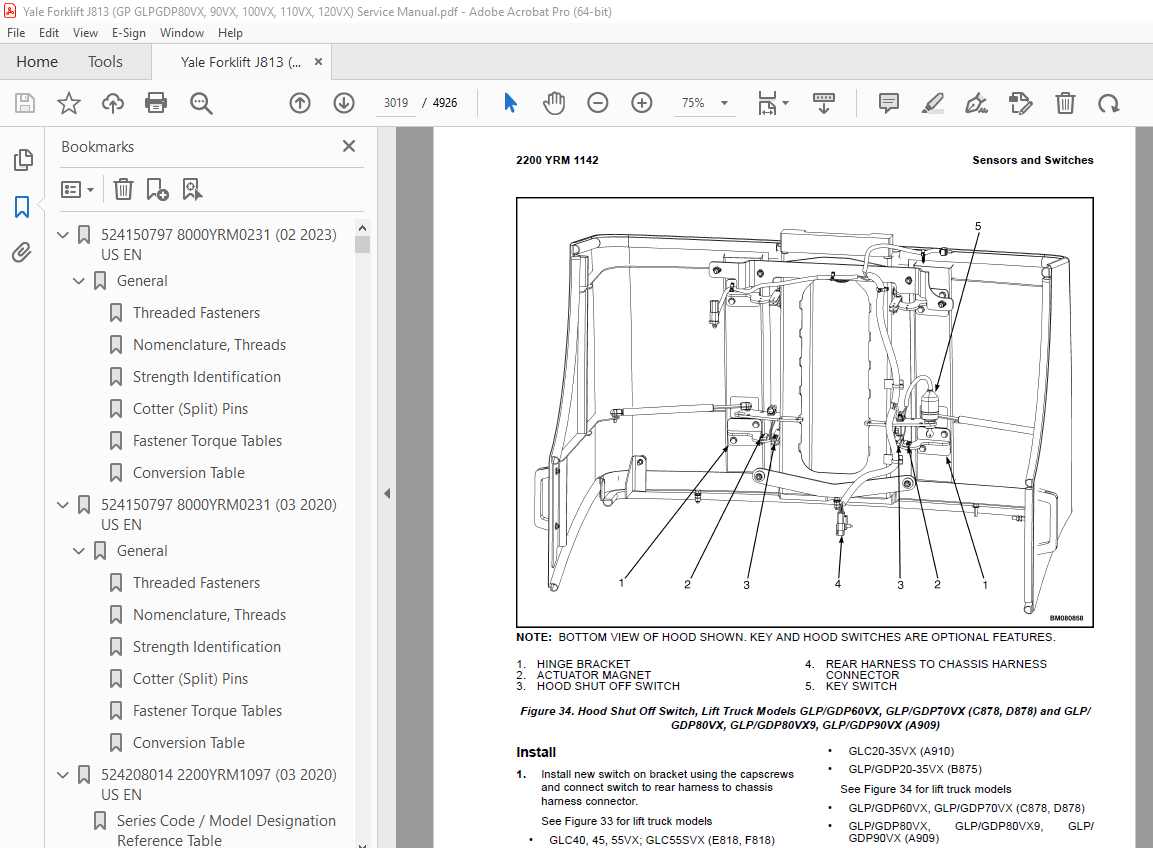Screen dimensions: 1153x848
Task: Toggle Bookmarks side panel icon
Action: pyautogui.click(x=22, y=207)
